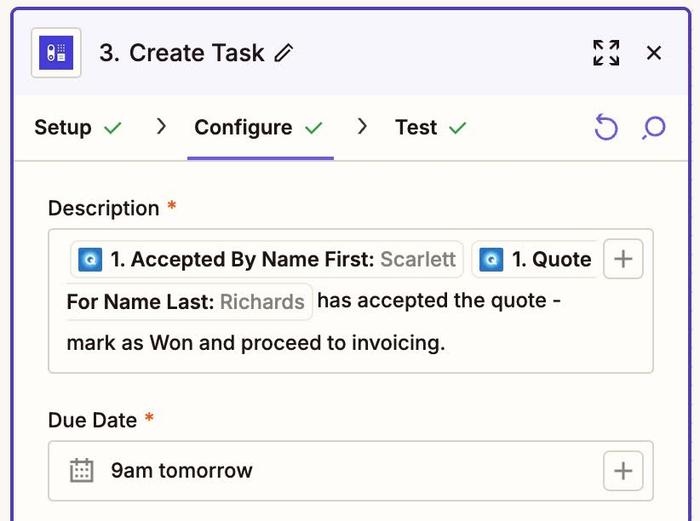The image size is (700, 521).
Task: Open the search magnifier icon
Action: coord(654,128)
